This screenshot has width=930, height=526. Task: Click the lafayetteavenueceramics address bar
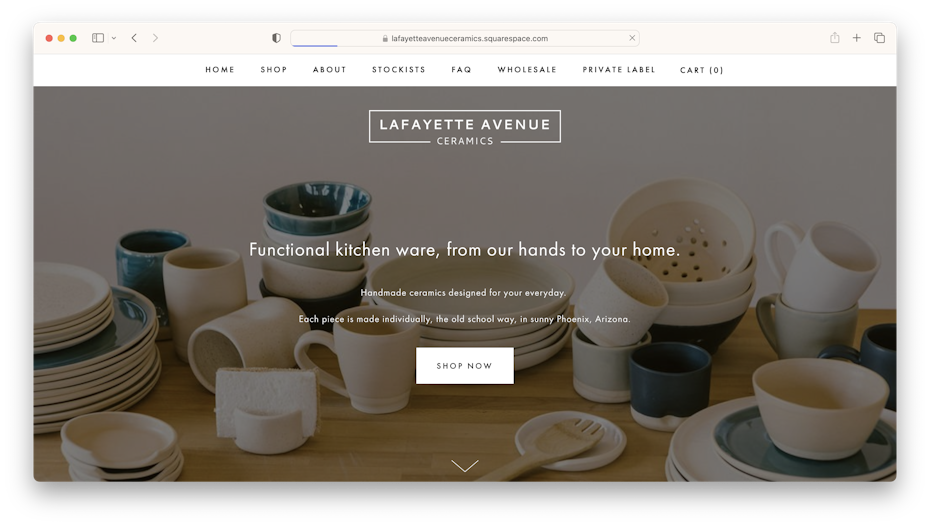464,39
